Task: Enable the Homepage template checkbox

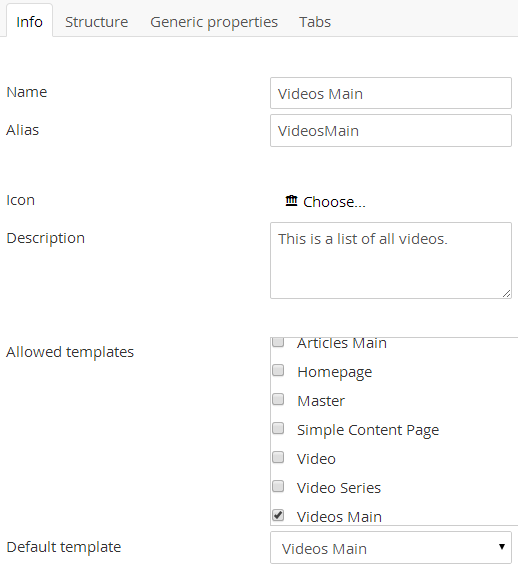Action: tap(278, 371)
